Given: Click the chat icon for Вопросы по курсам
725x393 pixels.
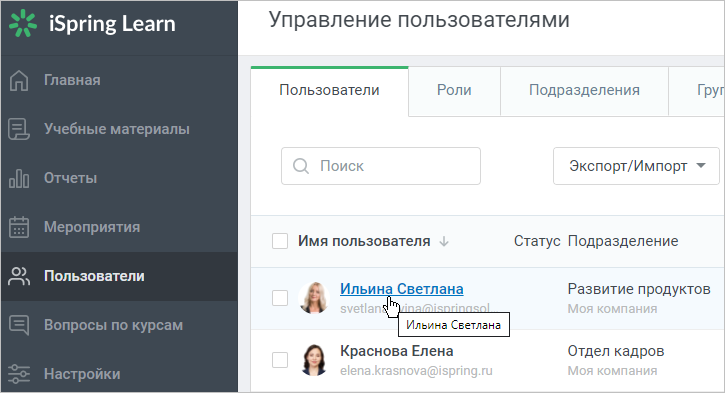Looking at the screenshot, I should pos(19,325).
